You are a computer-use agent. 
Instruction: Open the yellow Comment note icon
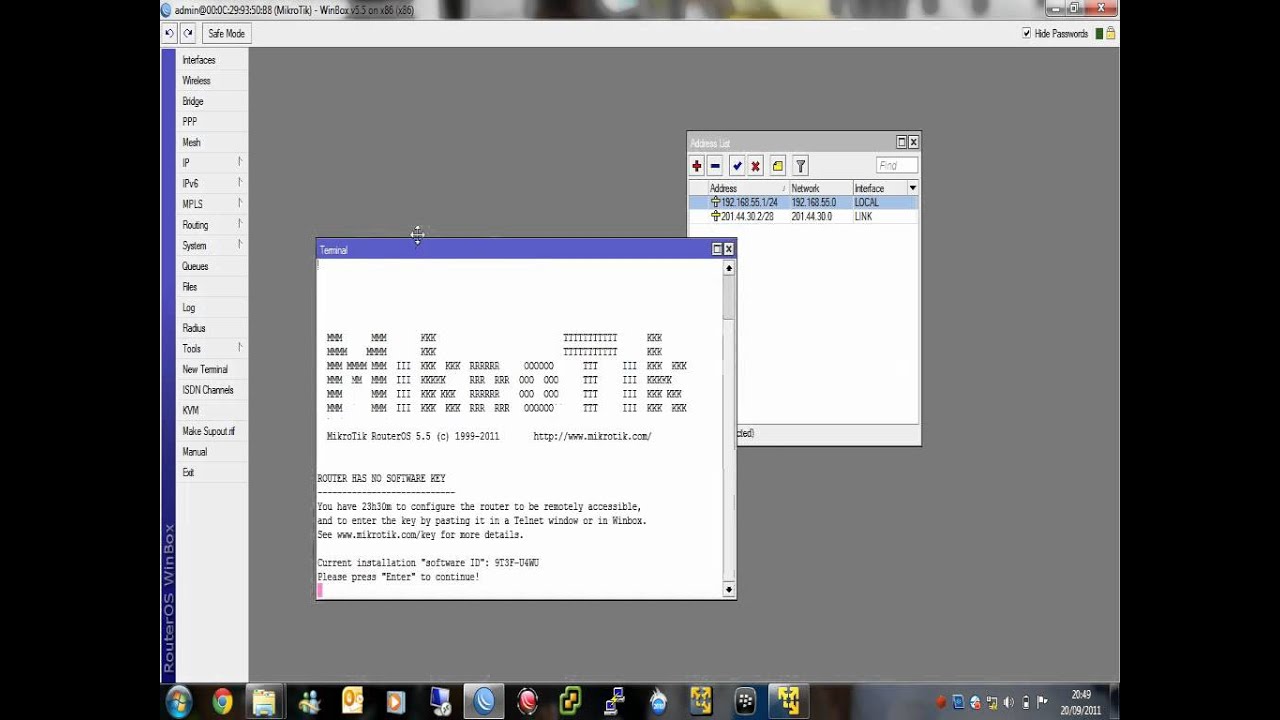coord(778,166)
